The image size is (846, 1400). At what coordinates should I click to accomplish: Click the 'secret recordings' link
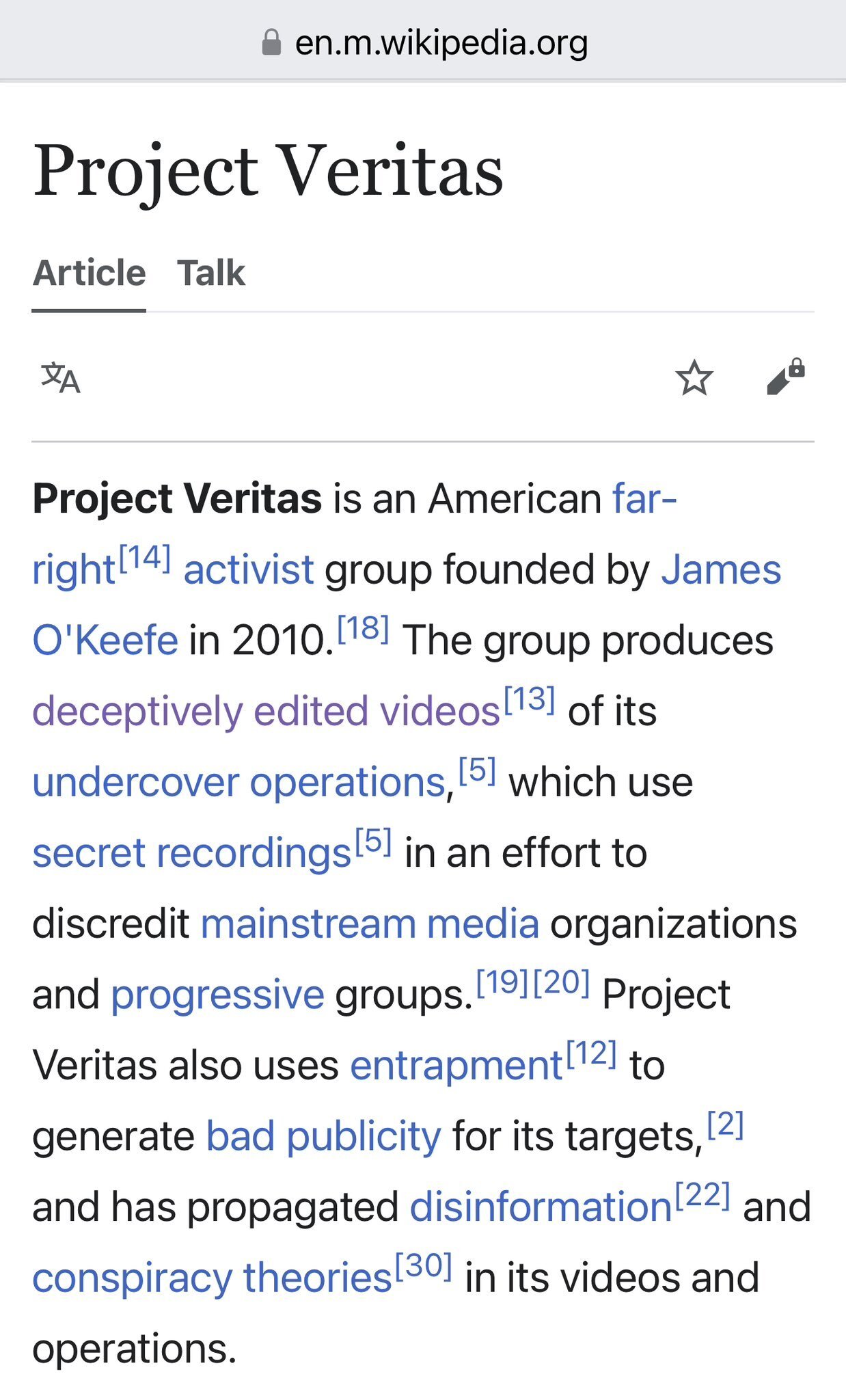click(191, 853)
